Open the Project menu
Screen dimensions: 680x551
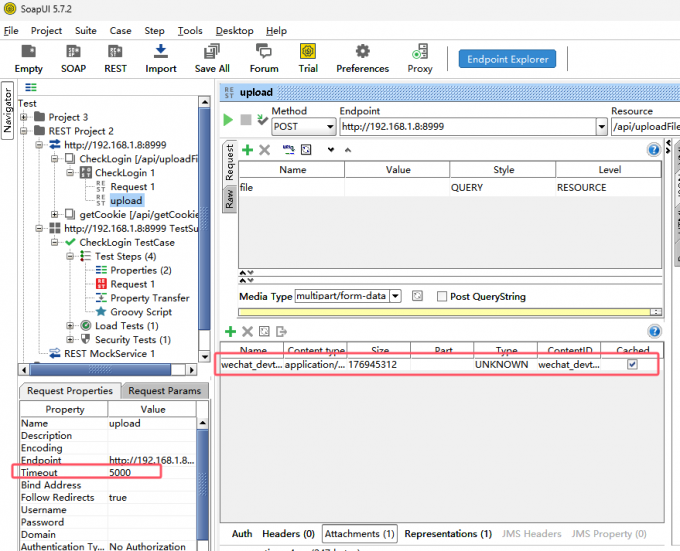46,31
